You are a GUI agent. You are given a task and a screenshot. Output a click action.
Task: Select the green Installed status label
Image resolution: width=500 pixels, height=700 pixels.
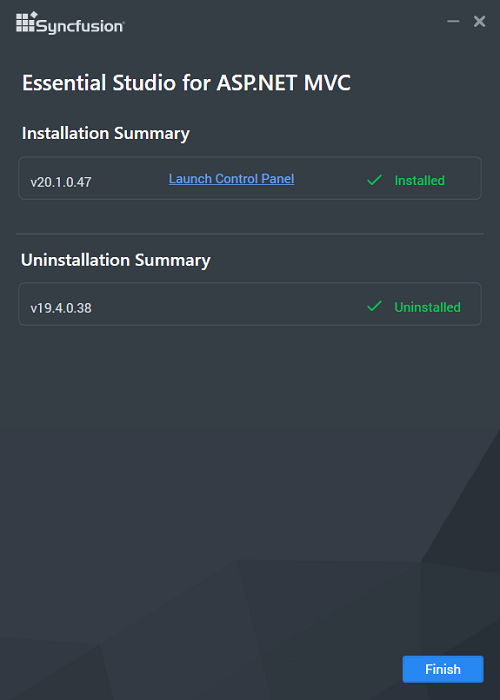coord(420,180)
